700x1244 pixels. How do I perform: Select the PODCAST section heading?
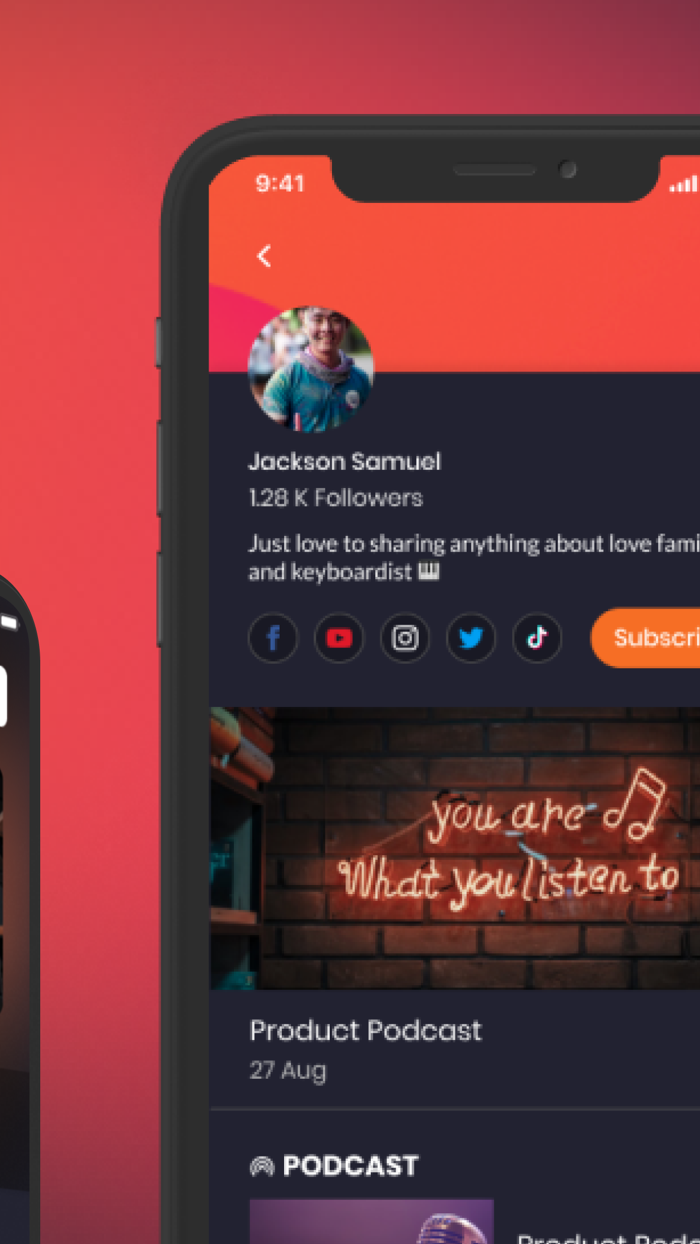point(350,1166)
